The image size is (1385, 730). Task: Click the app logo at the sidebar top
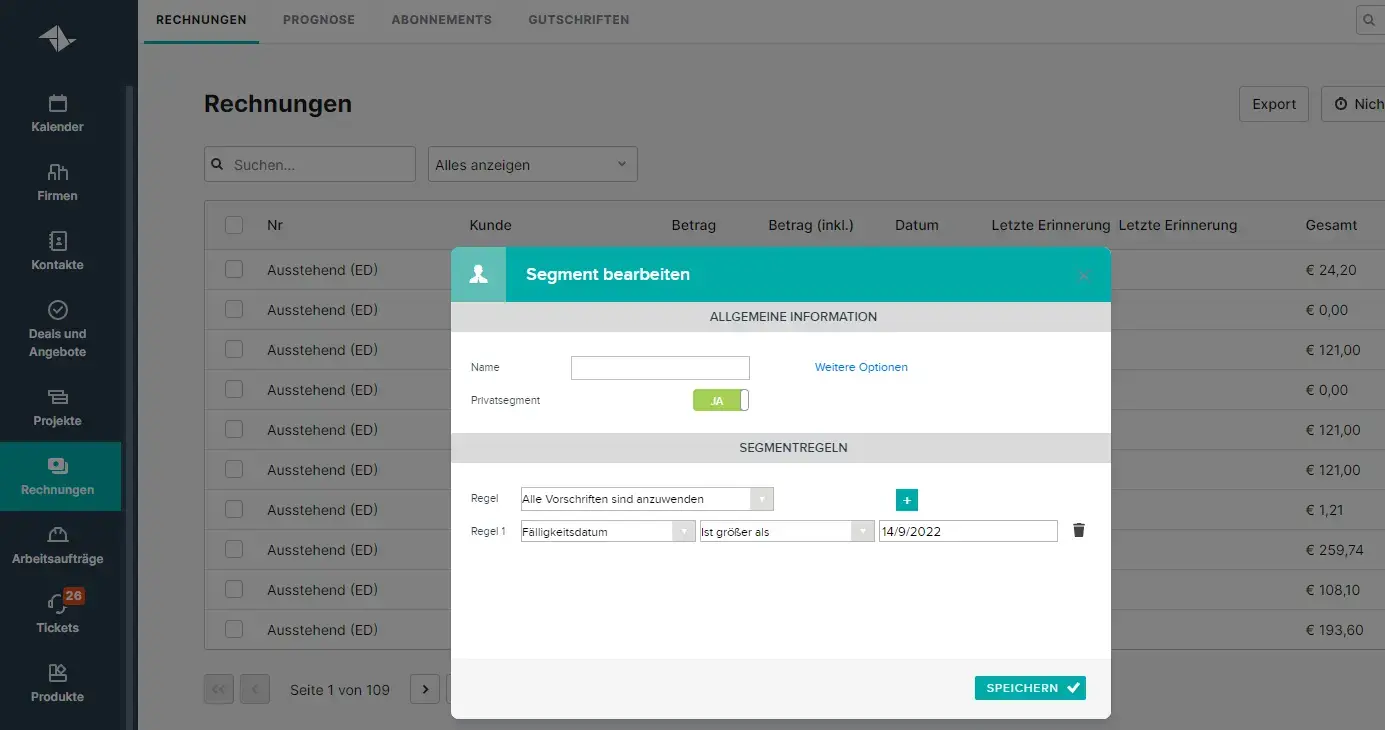click(x=57, y=39)
